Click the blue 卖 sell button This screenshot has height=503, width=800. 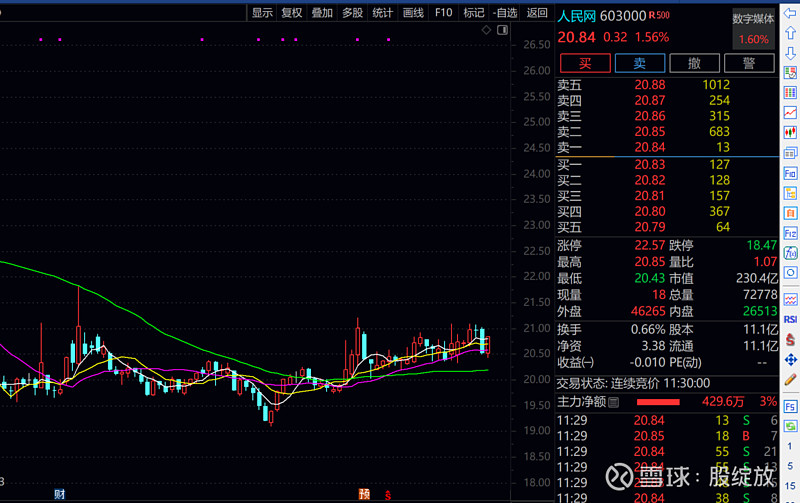(640, 63)
